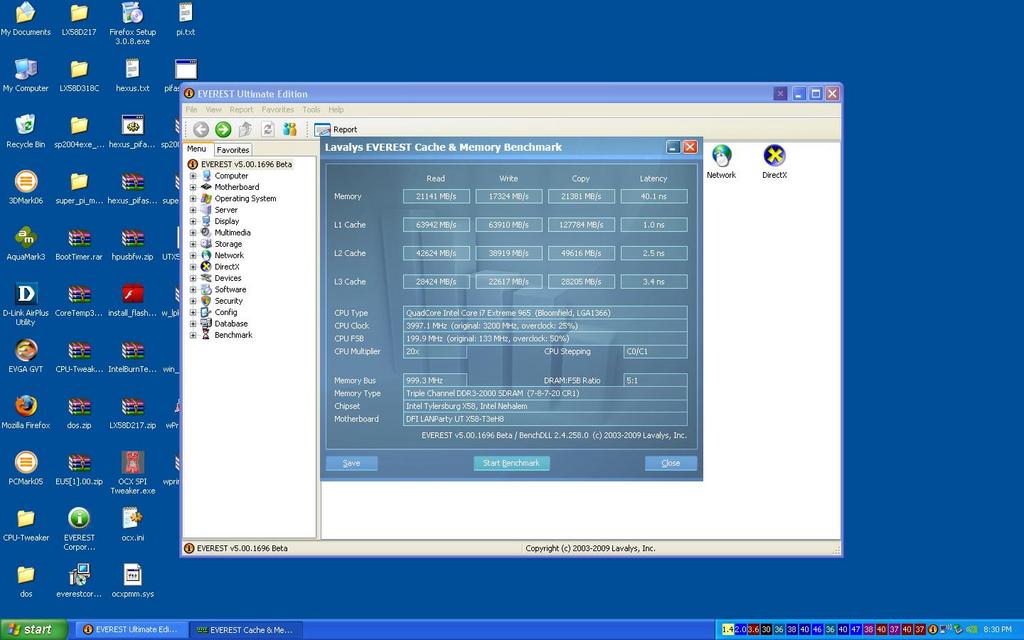1024x640 pixels.
Task: Expand the Storage tree node
Action: [x=193, y=244]
